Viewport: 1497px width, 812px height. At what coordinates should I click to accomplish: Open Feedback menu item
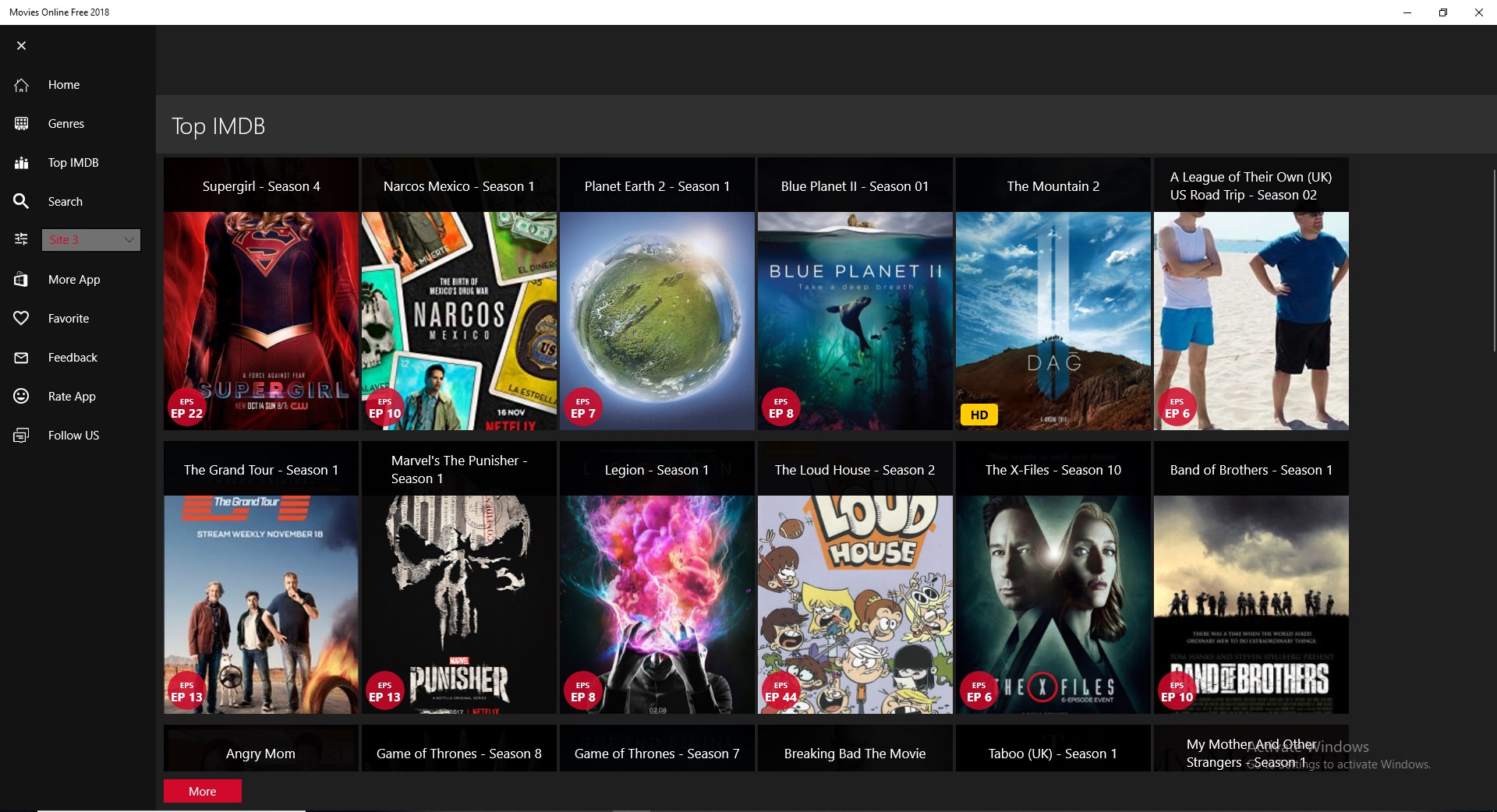point(73,358)
